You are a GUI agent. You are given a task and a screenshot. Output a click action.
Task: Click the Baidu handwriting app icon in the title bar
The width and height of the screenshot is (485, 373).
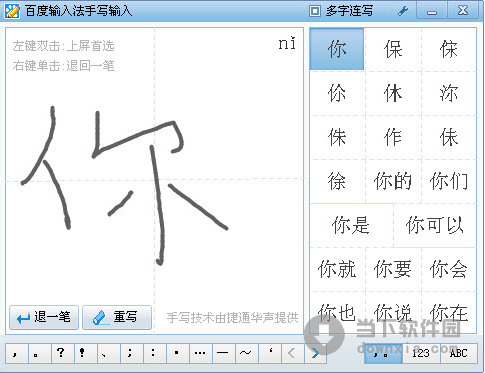pos(12,11)
